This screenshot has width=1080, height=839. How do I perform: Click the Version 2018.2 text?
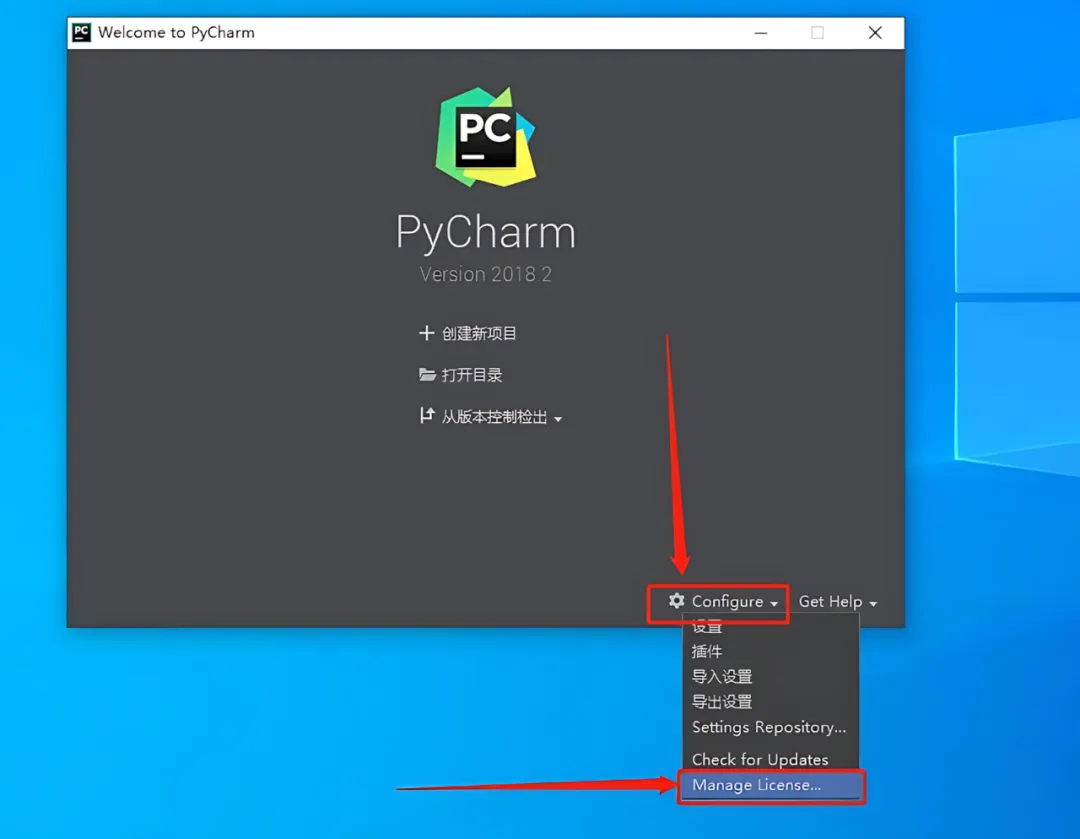[x=486, y=274]
